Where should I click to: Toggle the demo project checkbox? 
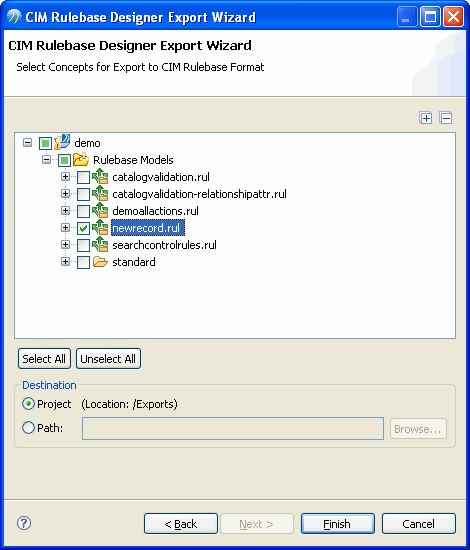coord(45,143)
